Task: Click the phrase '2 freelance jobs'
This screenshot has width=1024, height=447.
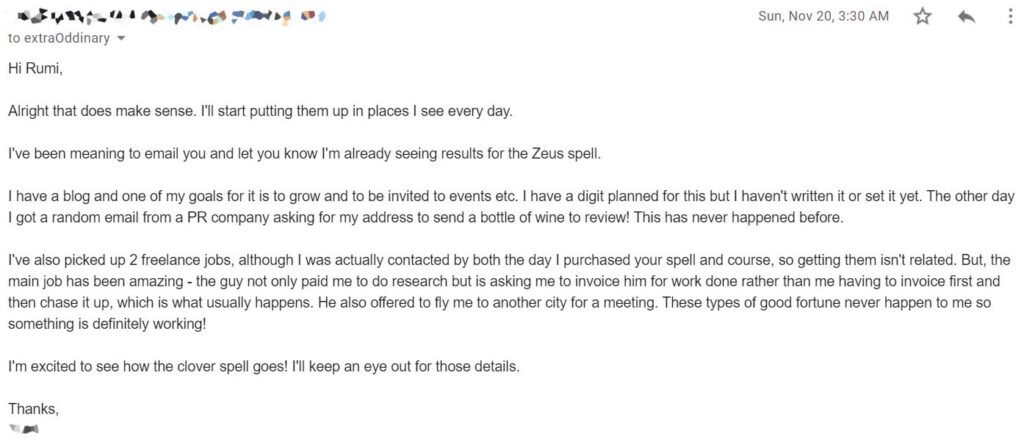Action: (x=178, y=259)
